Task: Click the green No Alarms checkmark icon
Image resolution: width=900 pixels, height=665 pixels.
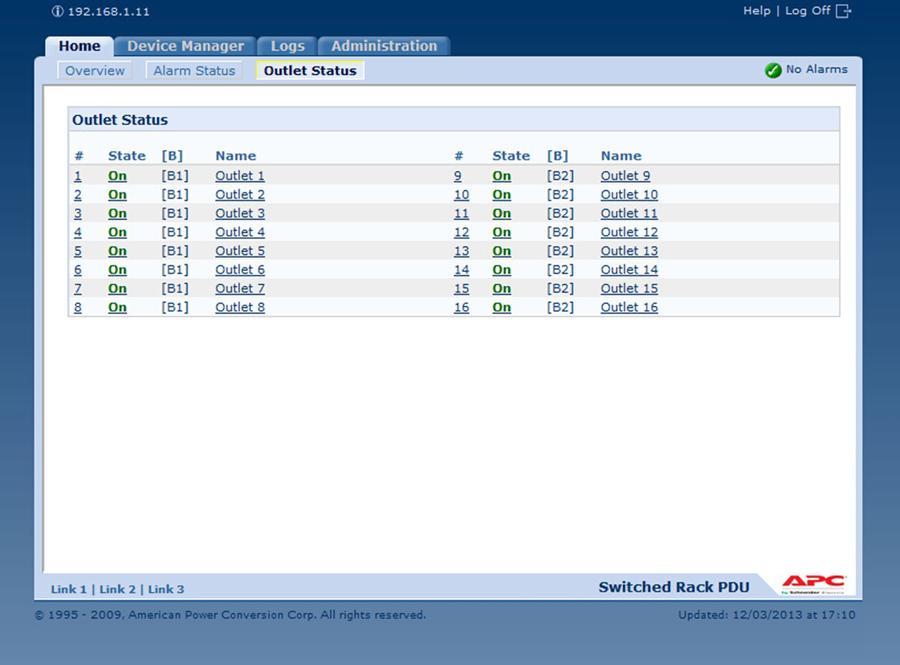Action: pyautogui.click(x=772, y=70)
